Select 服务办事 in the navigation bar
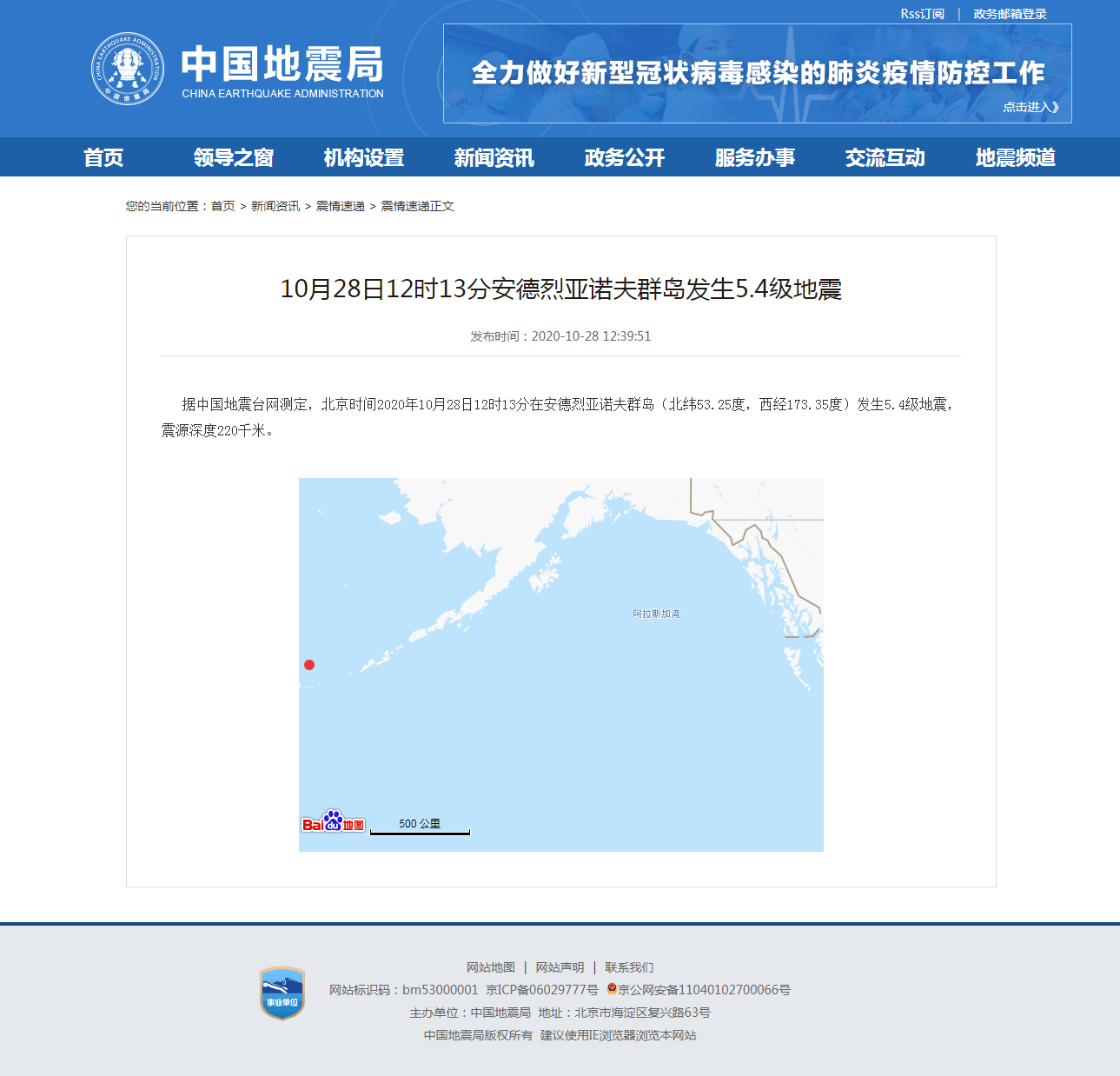This screenshot has height=1076, width=1120. [755, 157]
